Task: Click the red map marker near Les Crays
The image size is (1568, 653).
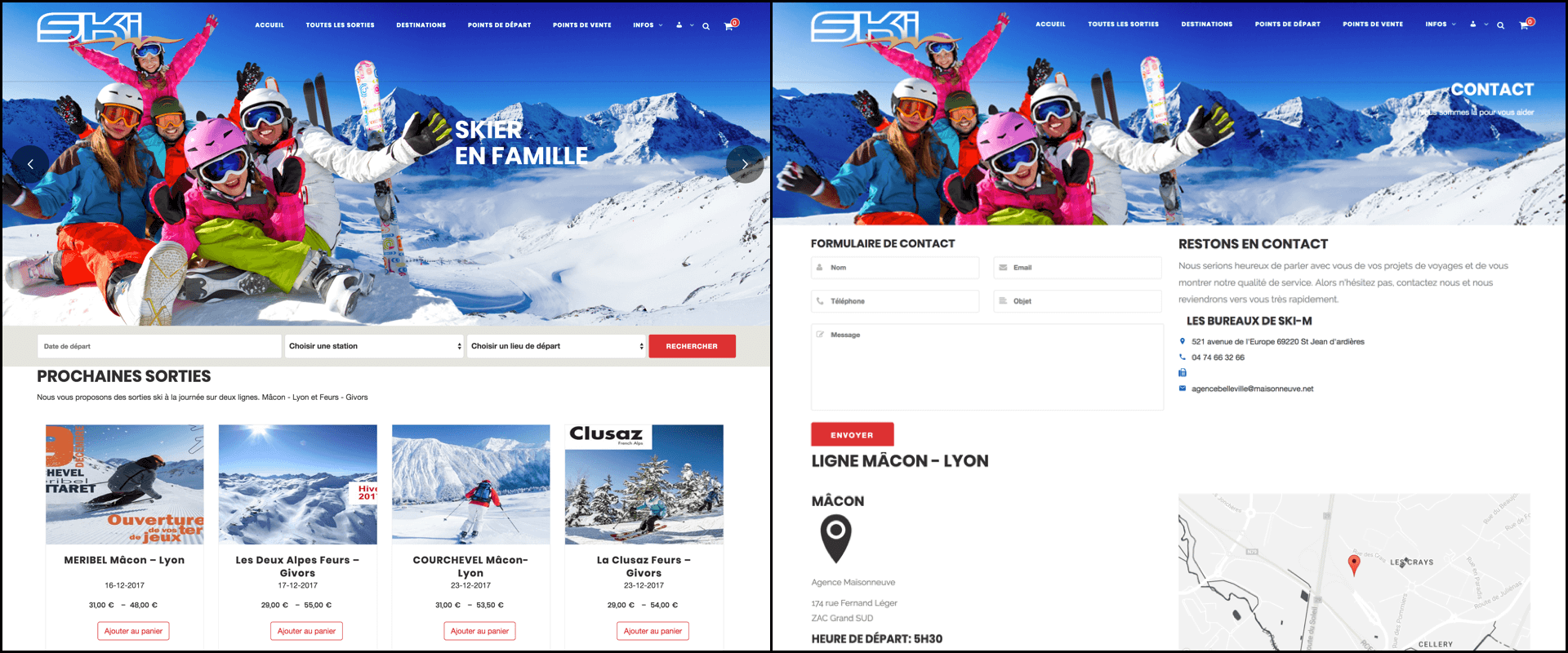Action: point(1354,564)
